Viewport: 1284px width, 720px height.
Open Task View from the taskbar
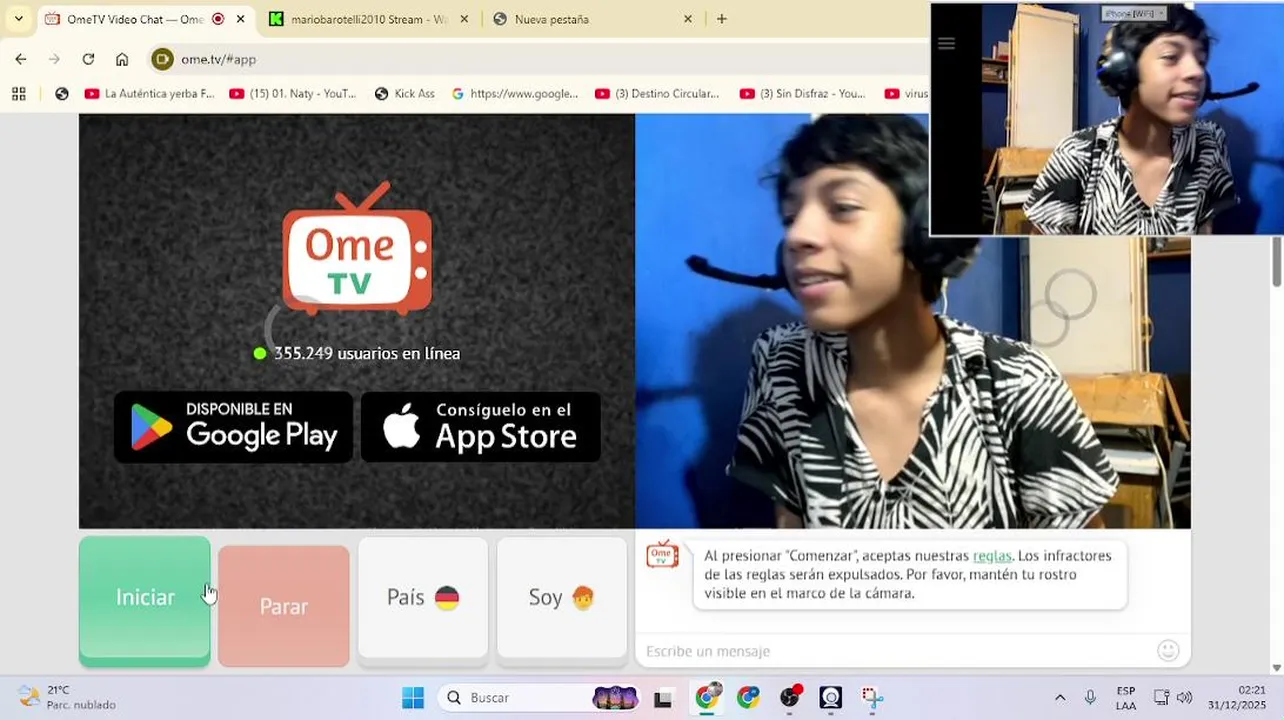point(663,697)
